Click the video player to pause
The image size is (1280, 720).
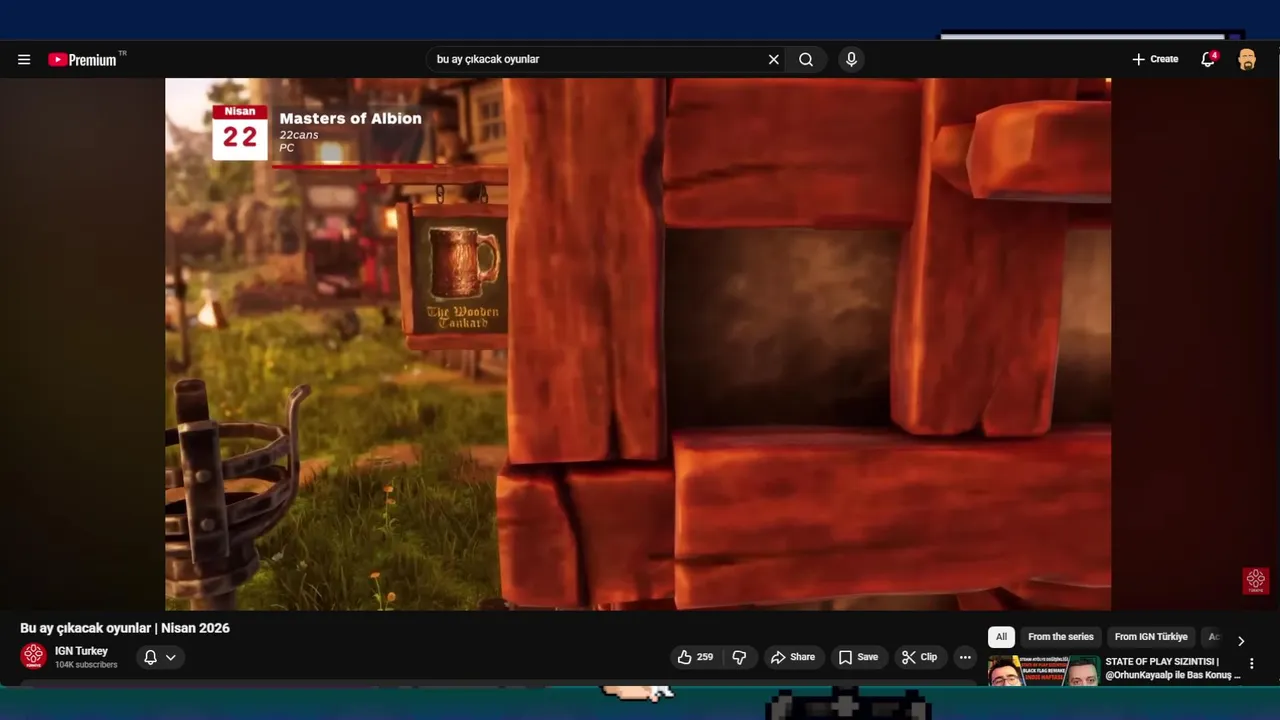coord(638,344)
